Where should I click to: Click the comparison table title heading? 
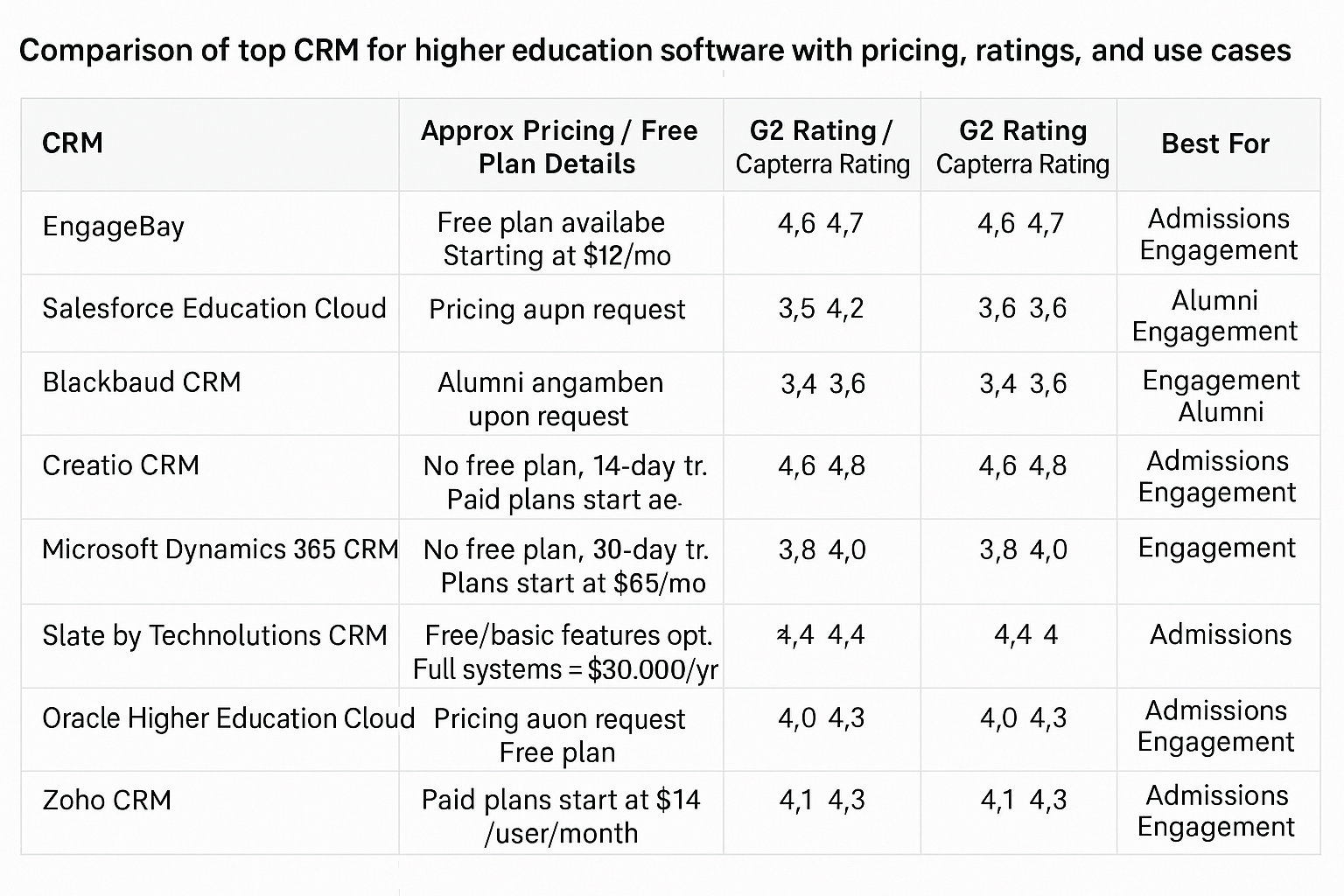(x=654, y=51)
